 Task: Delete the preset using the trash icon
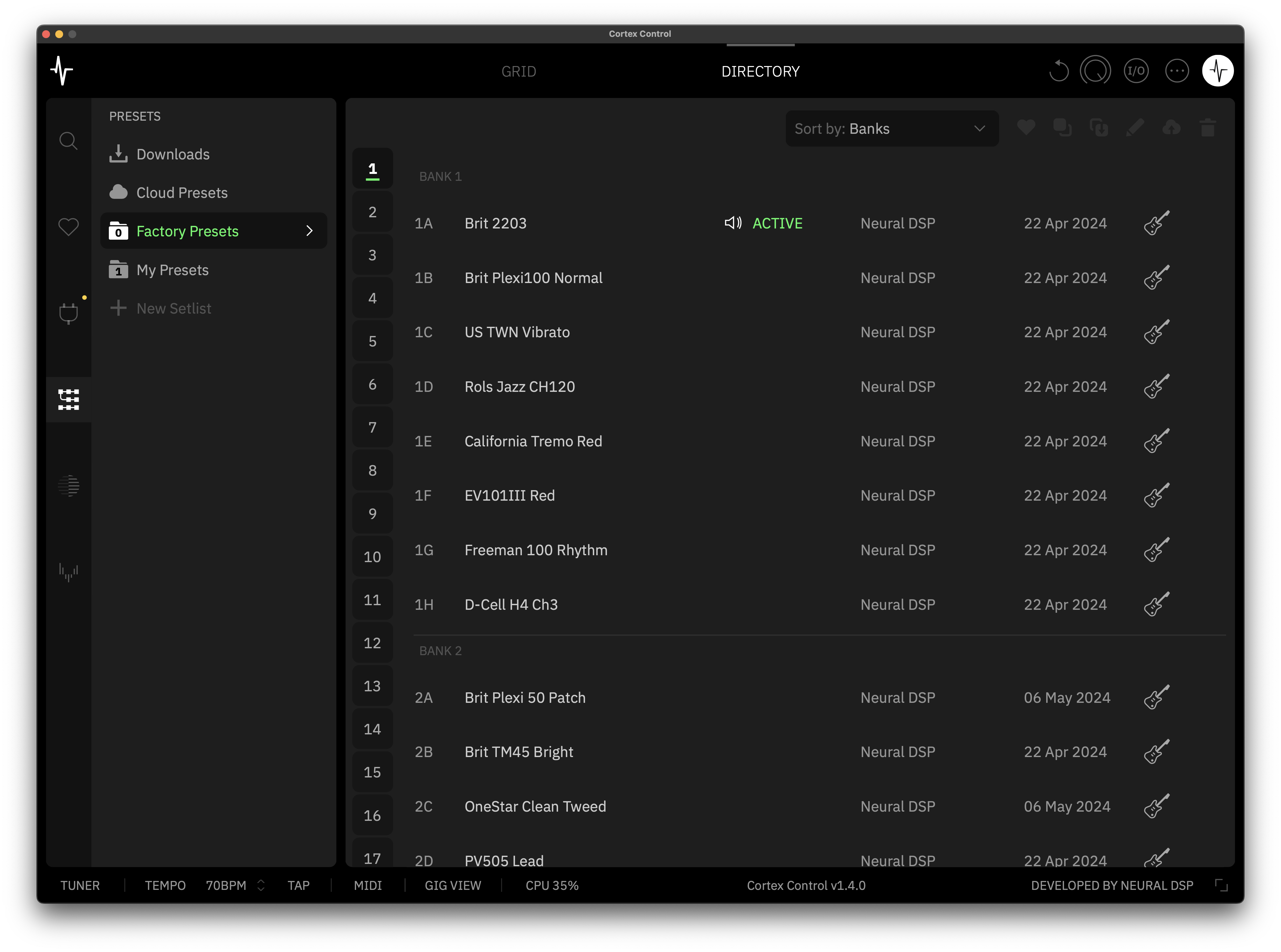point(1208,127)
